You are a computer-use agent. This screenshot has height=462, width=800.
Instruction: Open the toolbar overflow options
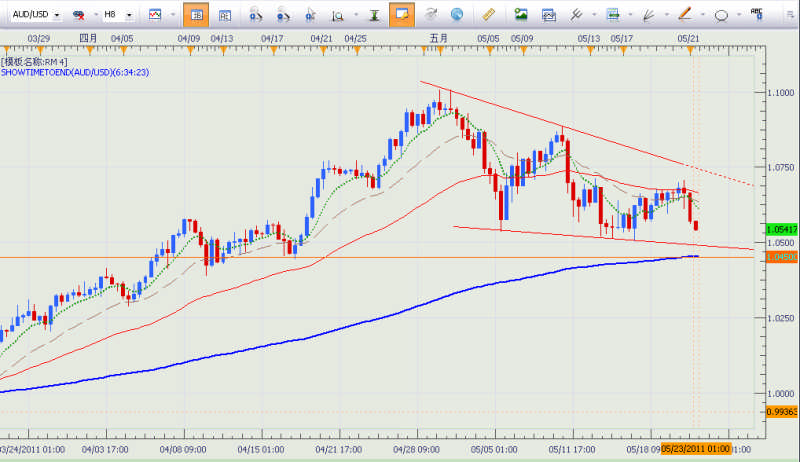pyautogui.click(x=790, y=15)
